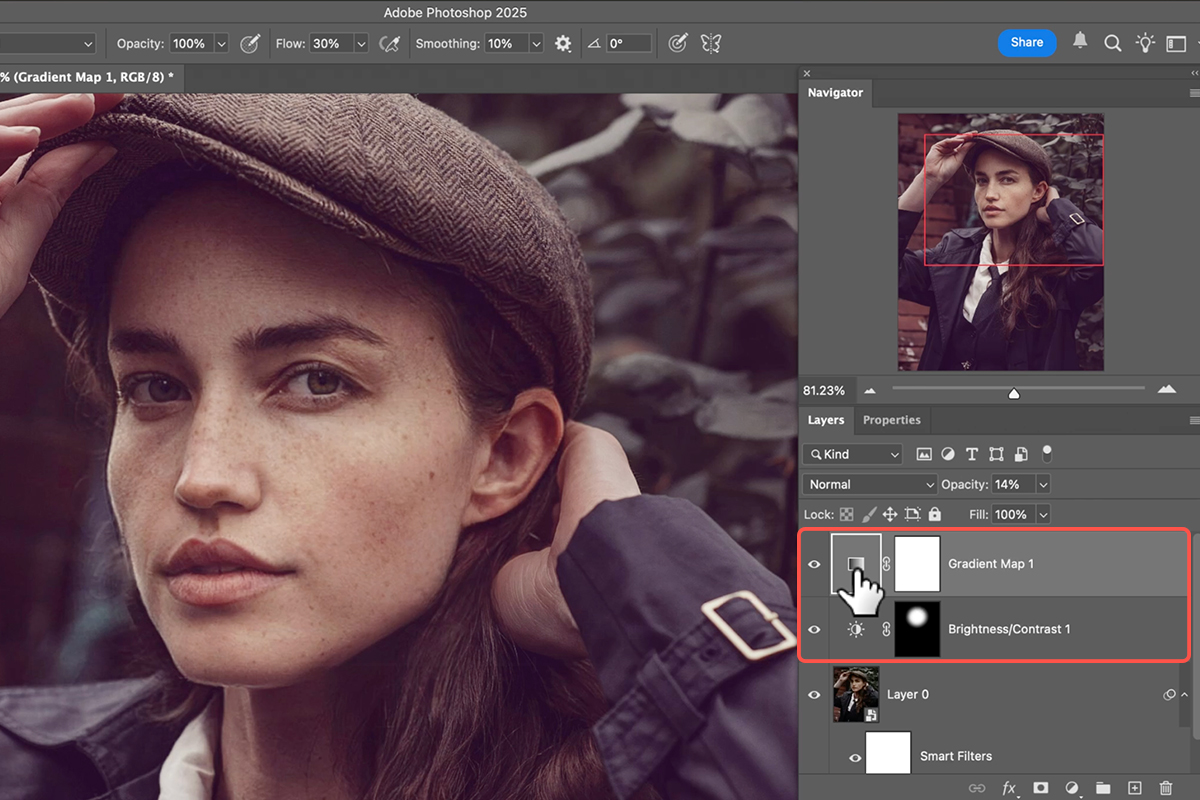Open the search magnifier icon
Image resolution: width=1200 pixels, height=800 pixels.
1112,43
